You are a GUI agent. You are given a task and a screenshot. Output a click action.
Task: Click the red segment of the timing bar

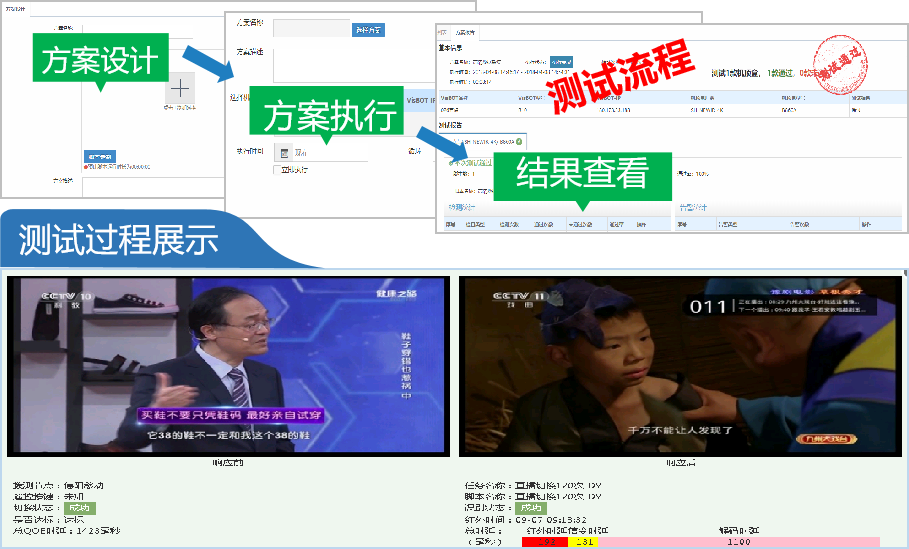click(x=544, y=542)
